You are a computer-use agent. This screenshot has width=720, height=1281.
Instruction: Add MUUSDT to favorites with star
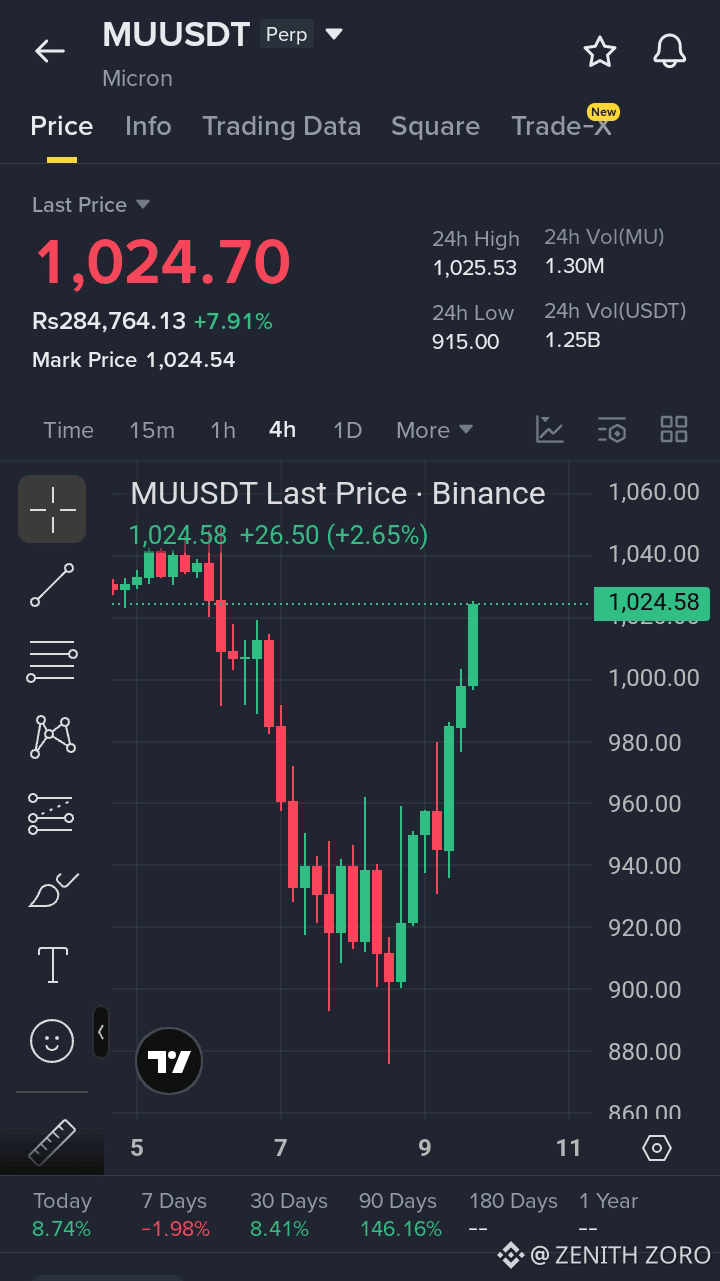600,51
